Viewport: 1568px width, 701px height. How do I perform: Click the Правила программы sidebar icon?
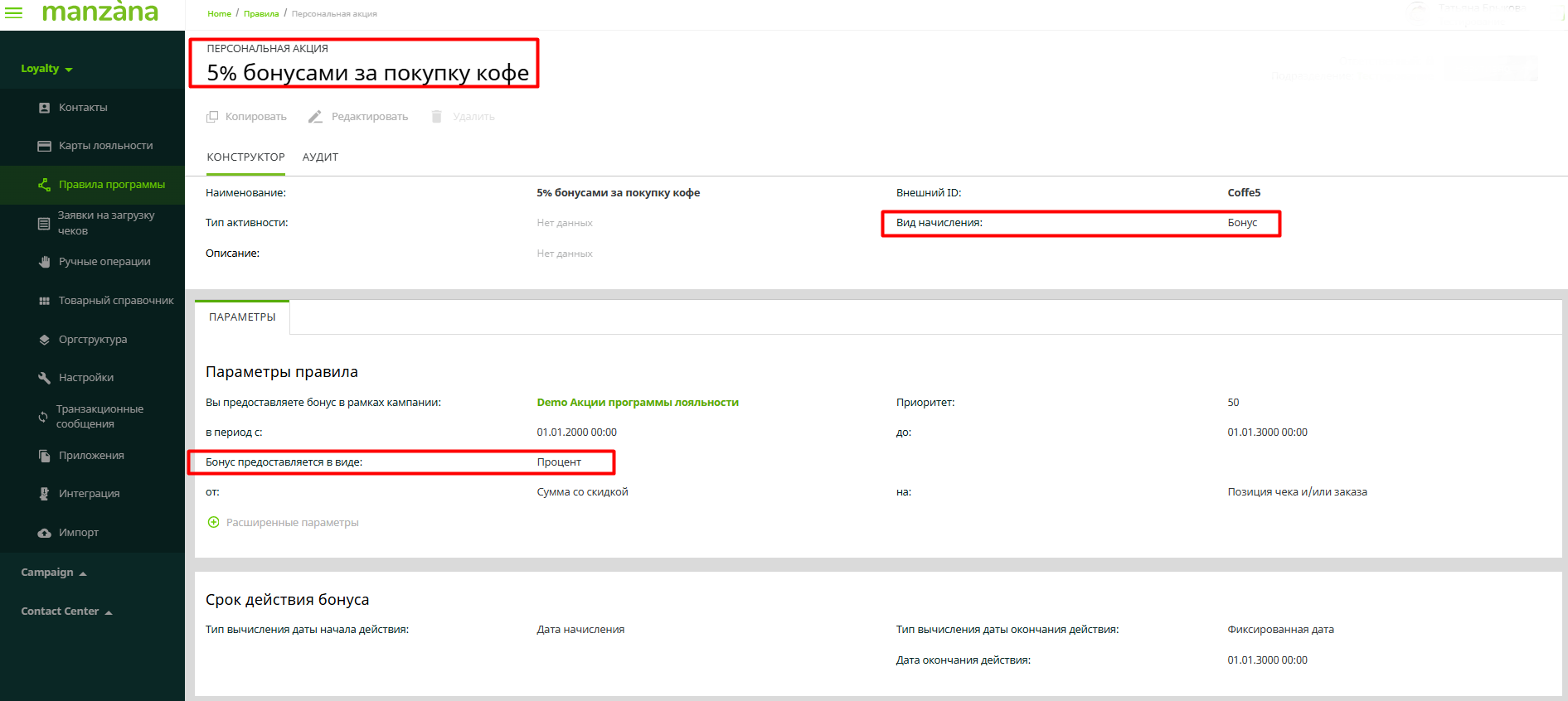[45, 185]
